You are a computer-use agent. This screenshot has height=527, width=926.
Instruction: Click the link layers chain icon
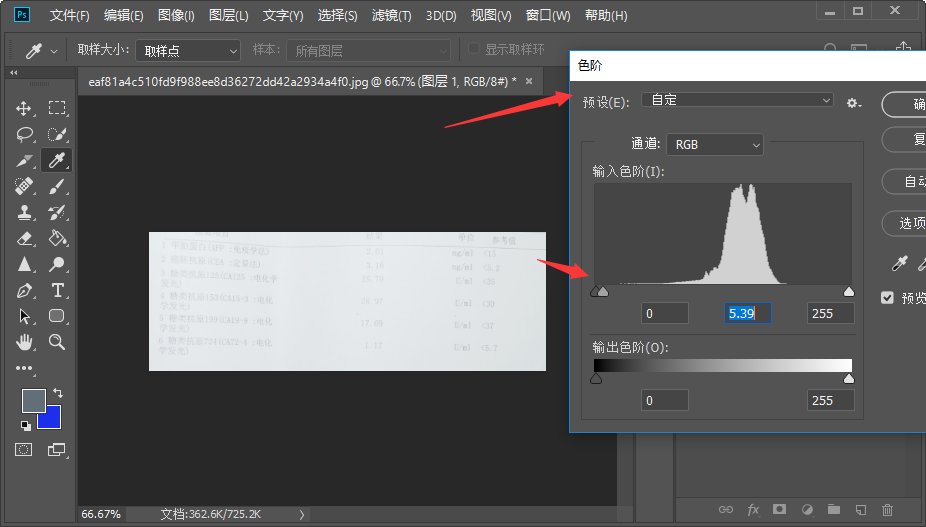[x=726, y=510]
